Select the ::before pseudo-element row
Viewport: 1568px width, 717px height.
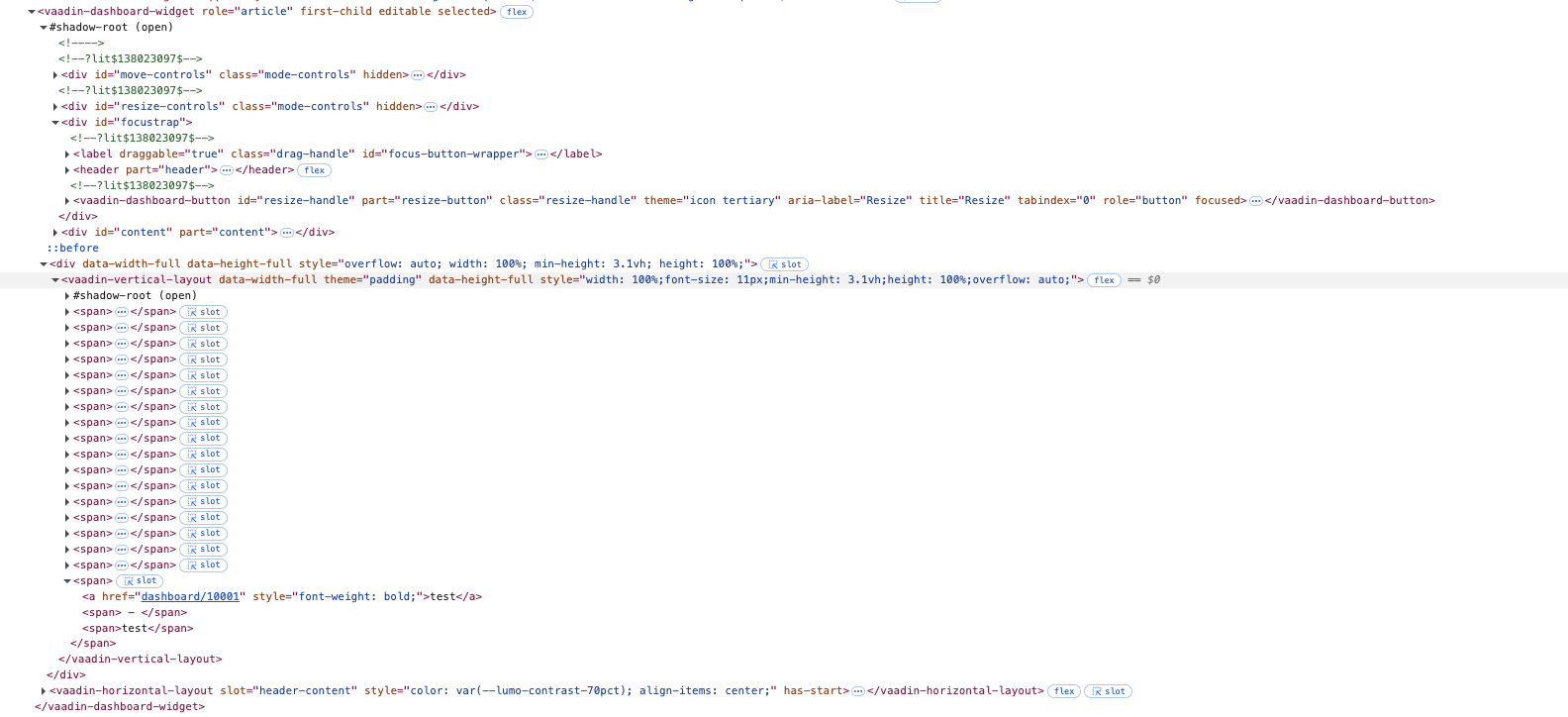tap(73, 249)
